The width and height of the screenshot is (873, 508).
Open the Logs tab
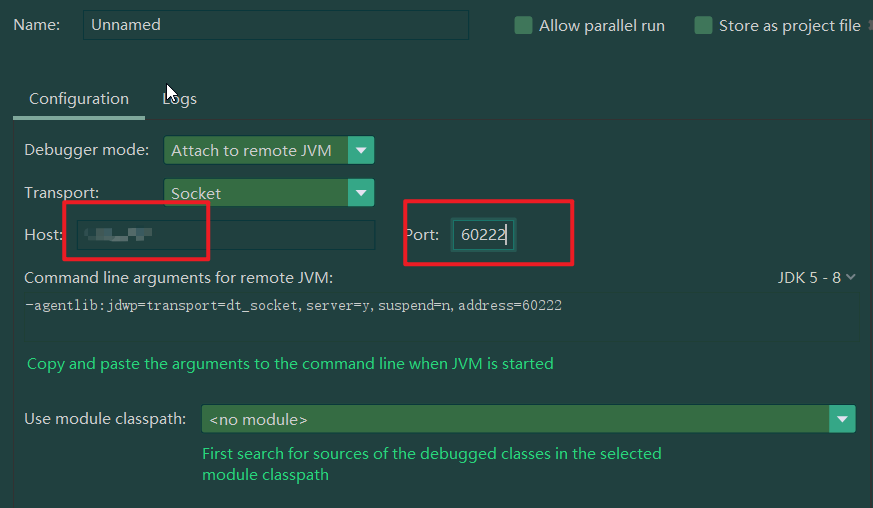(x=180, y=99)
